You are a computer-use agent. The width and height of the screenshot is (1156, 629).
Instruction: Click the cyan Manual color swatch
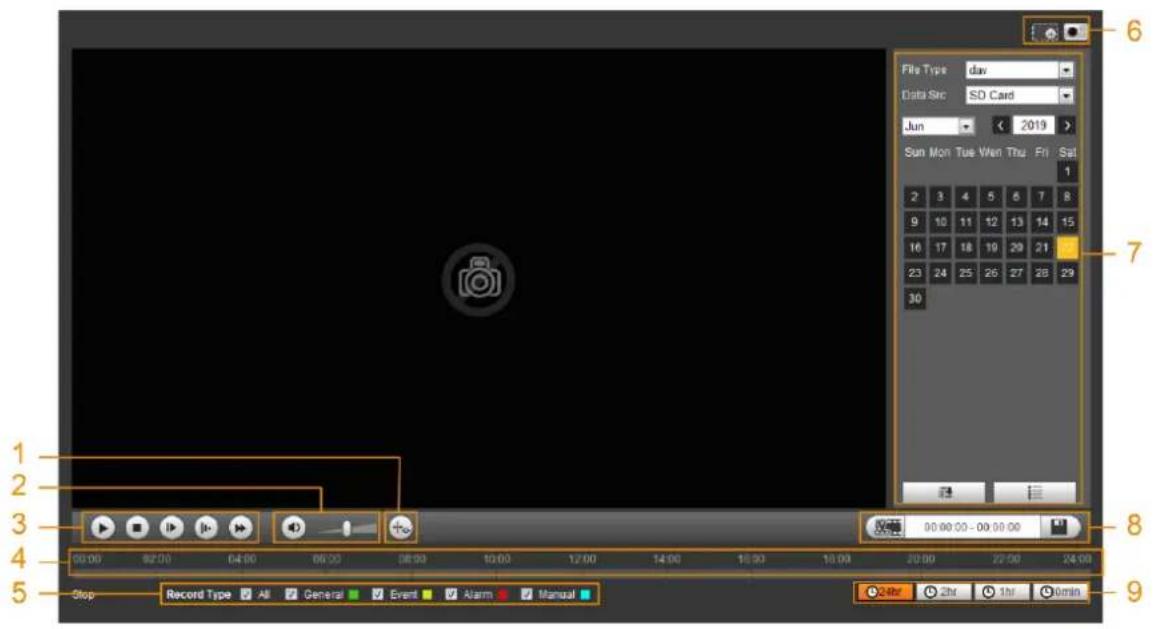coord(585,594)
